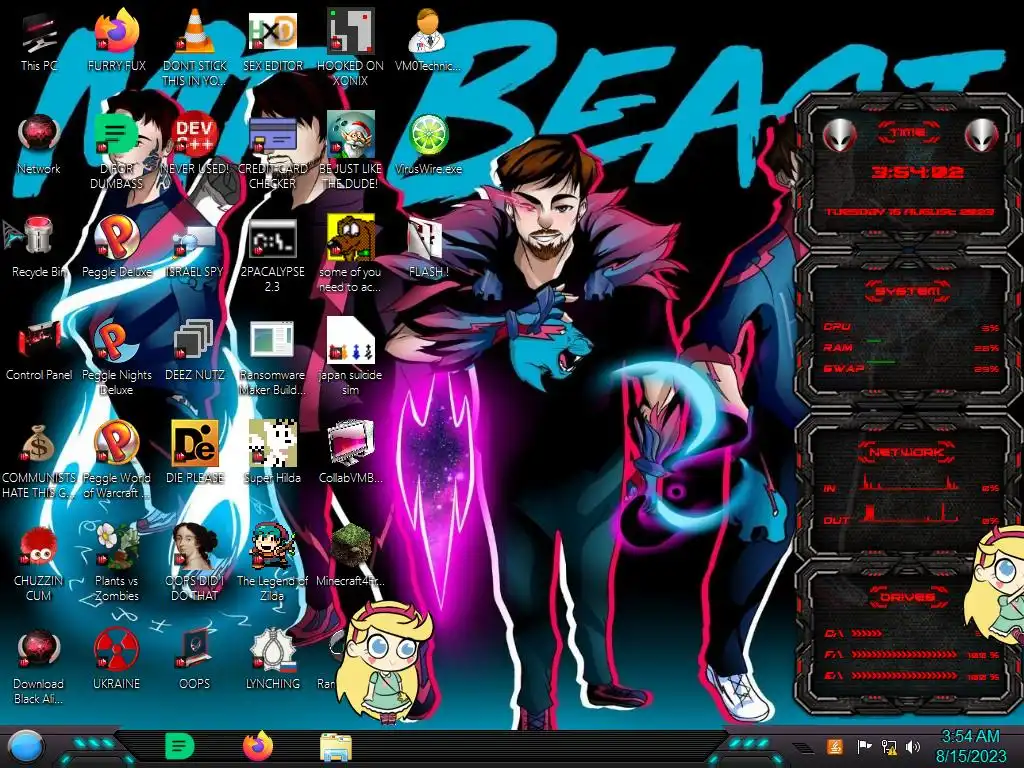Open the DIE PLEASE shortcut
1024x768 pixels.
click(x=195, y=454)
